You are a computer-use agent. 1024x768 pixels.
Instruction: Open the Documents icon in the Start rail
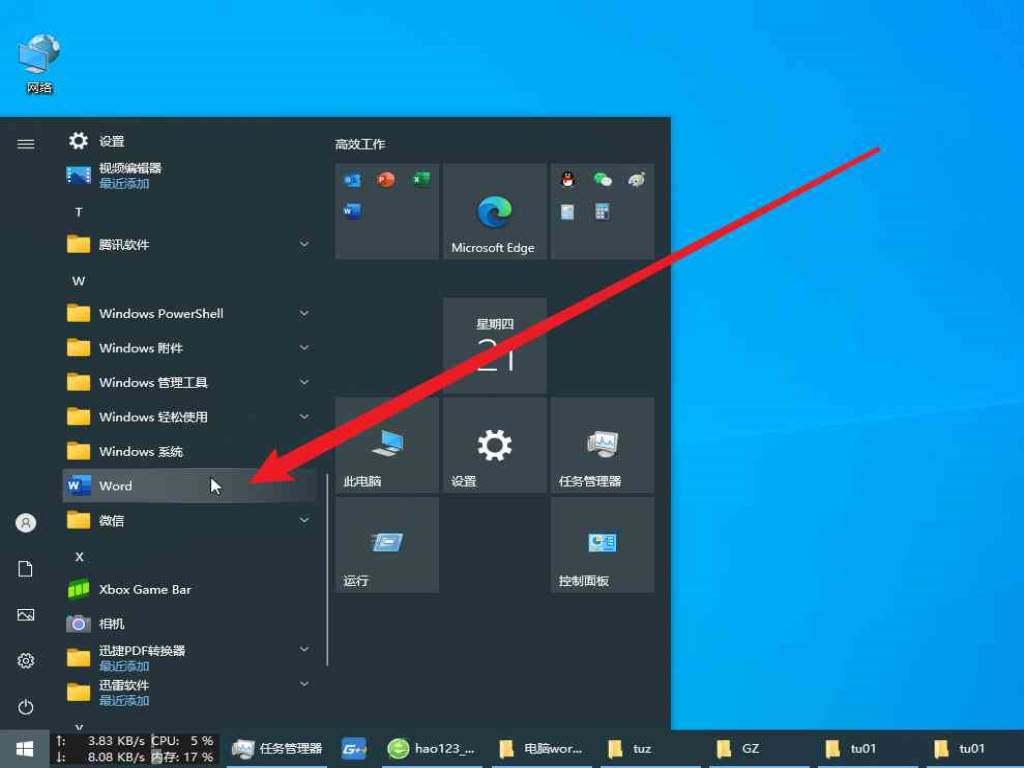pyautogui.click(x=25, y=569)
